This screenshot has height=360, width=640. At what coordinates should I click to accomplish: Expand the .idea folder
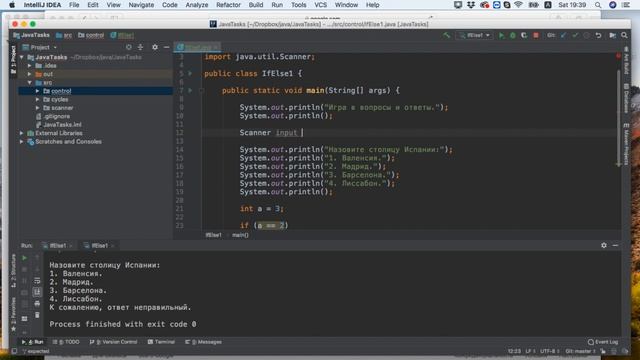30,66
